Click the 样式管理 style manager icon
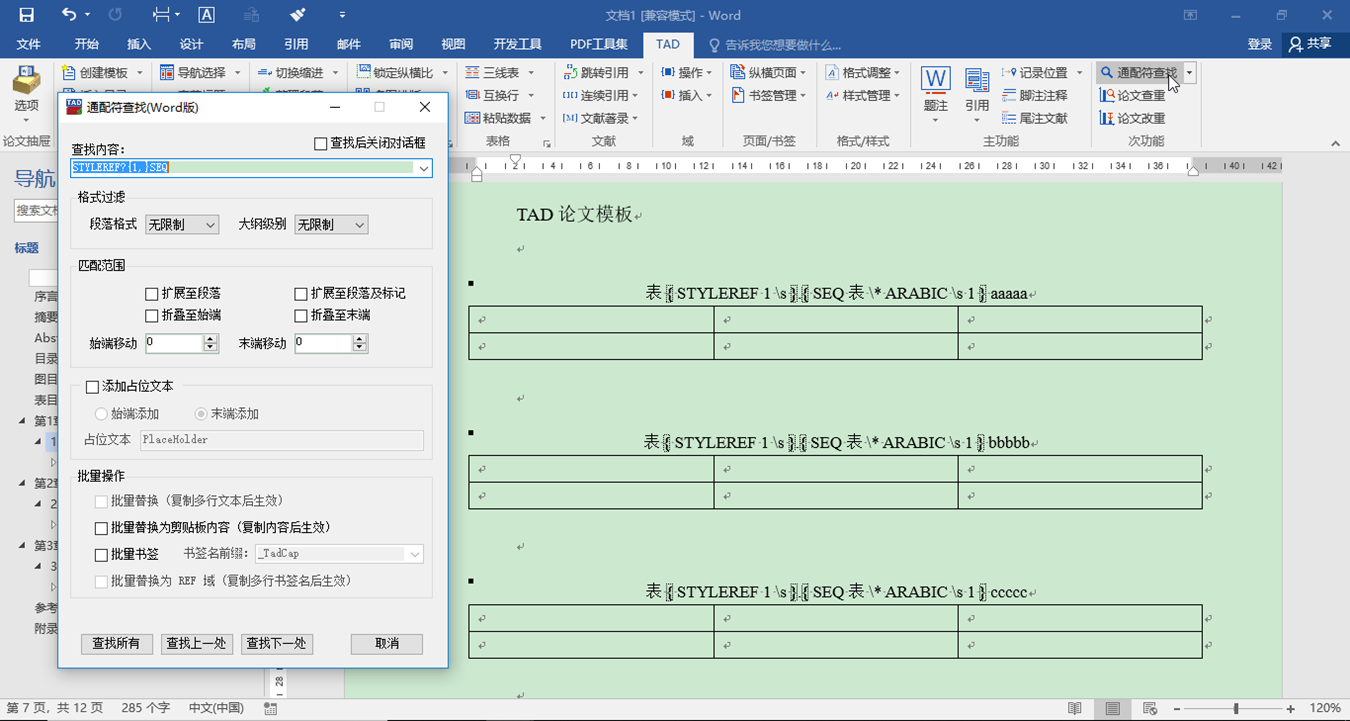 tap(832, 95)
